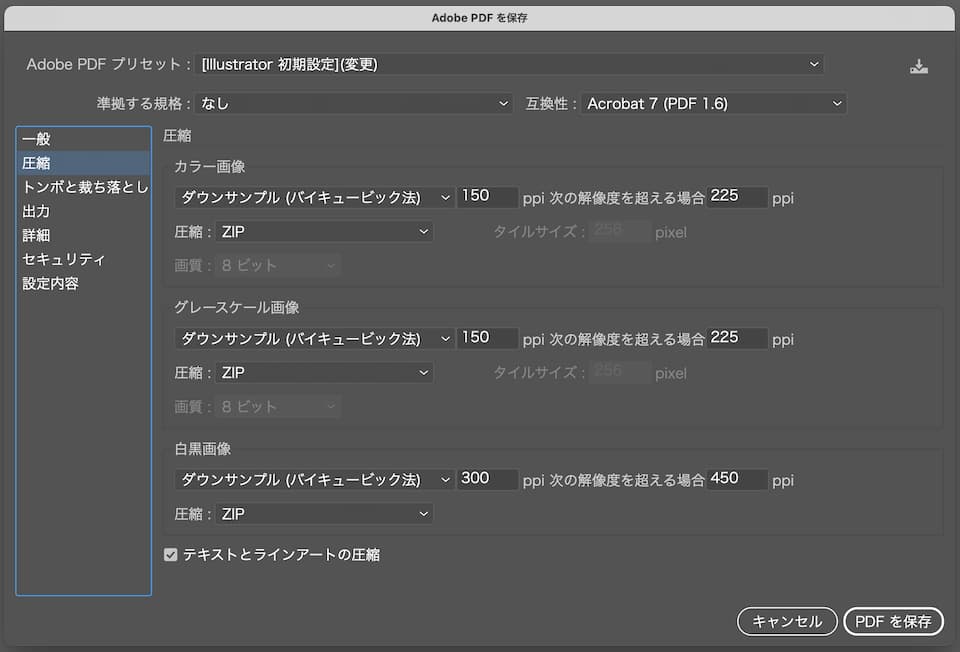Open カラー画像 downsample method dropdown
Screen dimensions: 960x652
point(314,197)
